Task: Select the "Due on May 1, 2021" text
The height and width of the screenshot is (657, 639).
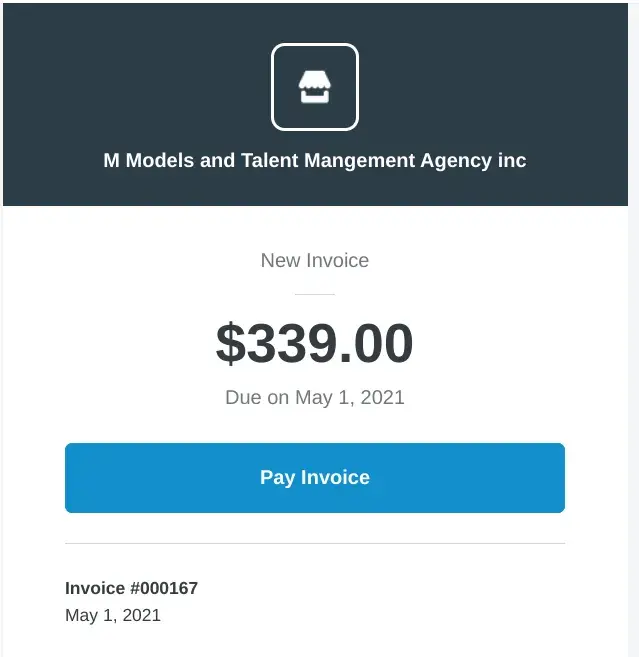Action: pyautogui.click(x=314, y=397)
